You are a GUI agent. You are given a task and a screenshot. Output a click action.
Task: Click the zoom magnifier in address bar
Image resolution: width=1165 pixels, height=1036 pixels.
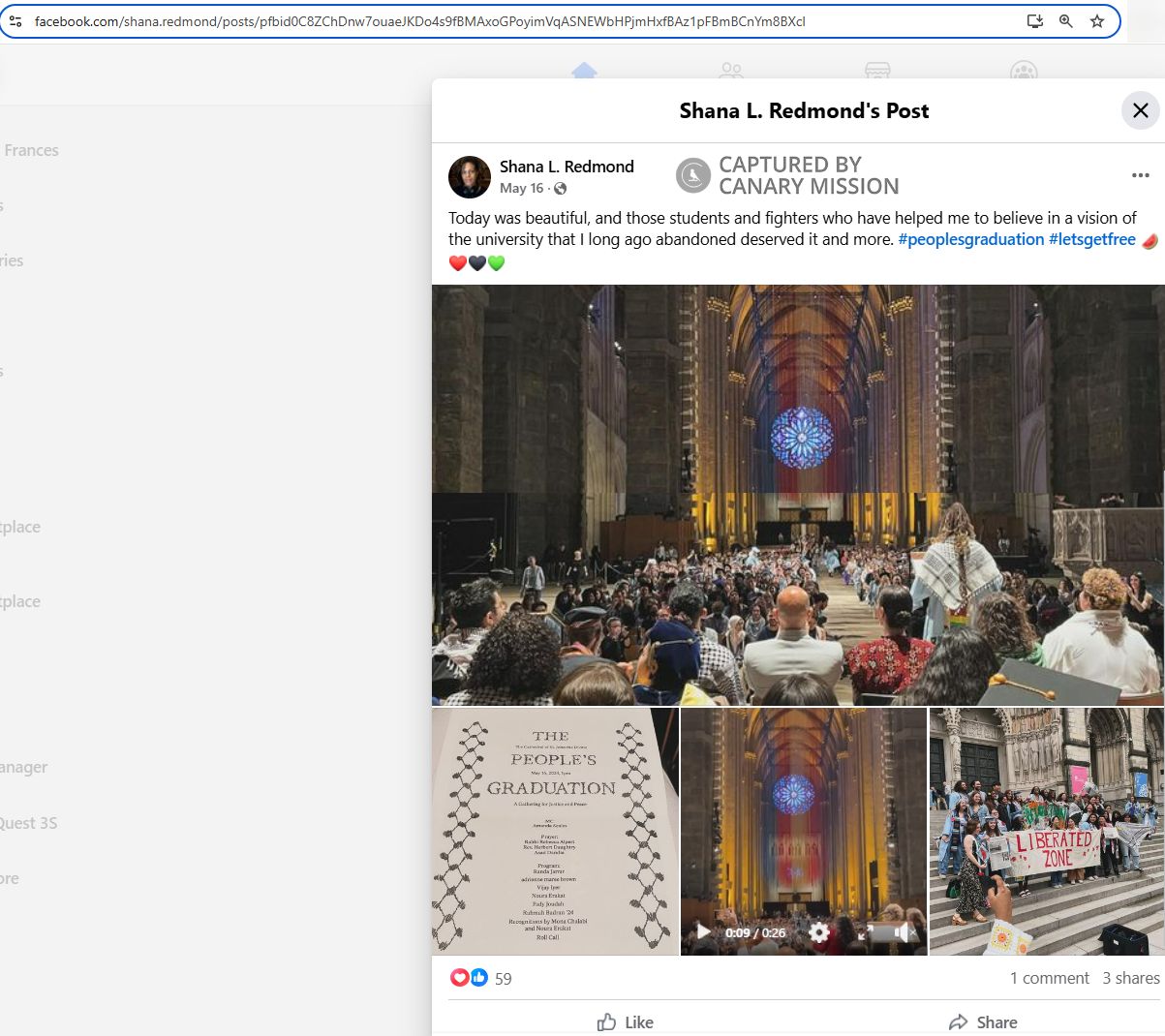pyautogui.click(x=1066, y=21)
